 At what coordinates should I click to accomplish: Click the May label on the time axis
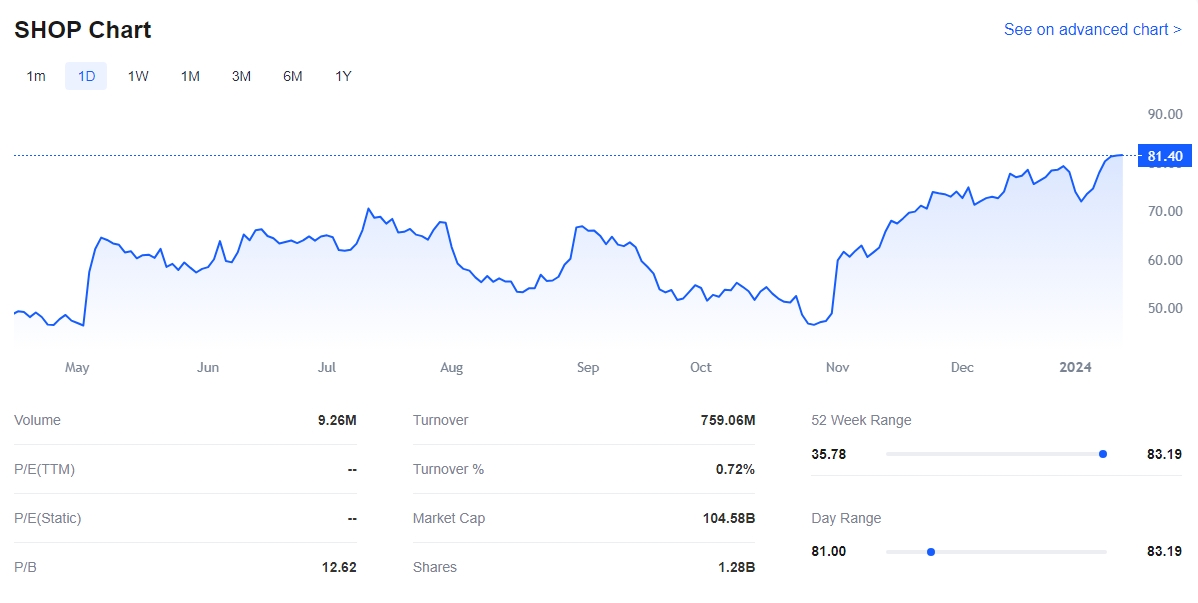coord(77,368)
